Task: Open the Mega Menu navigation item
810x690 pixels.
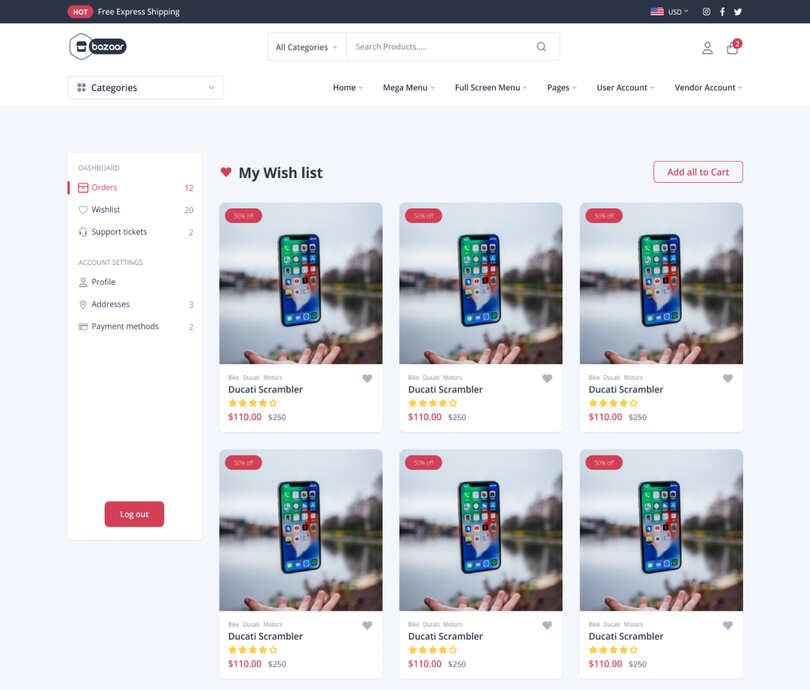Action: [x=409, y=88]
